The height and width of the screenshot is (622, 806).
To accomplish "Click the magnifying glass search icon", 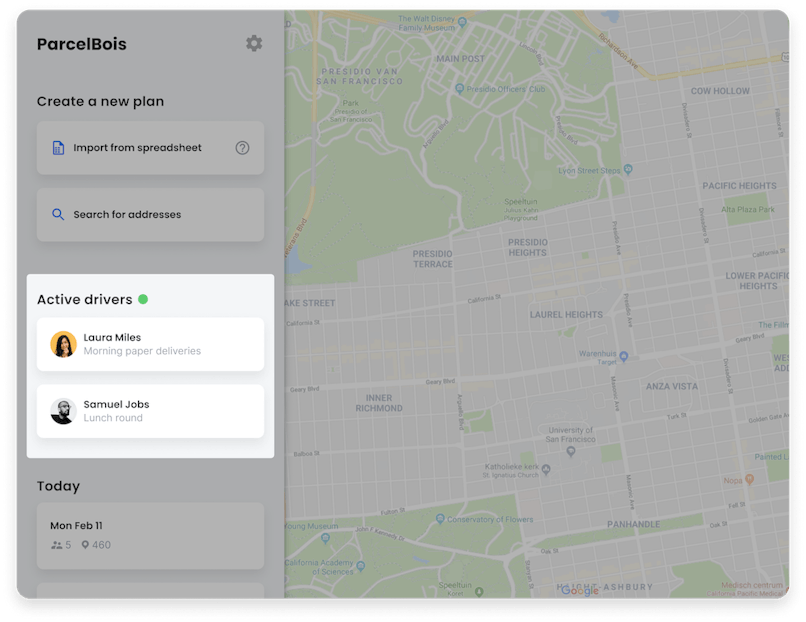I will click(58, 213).
